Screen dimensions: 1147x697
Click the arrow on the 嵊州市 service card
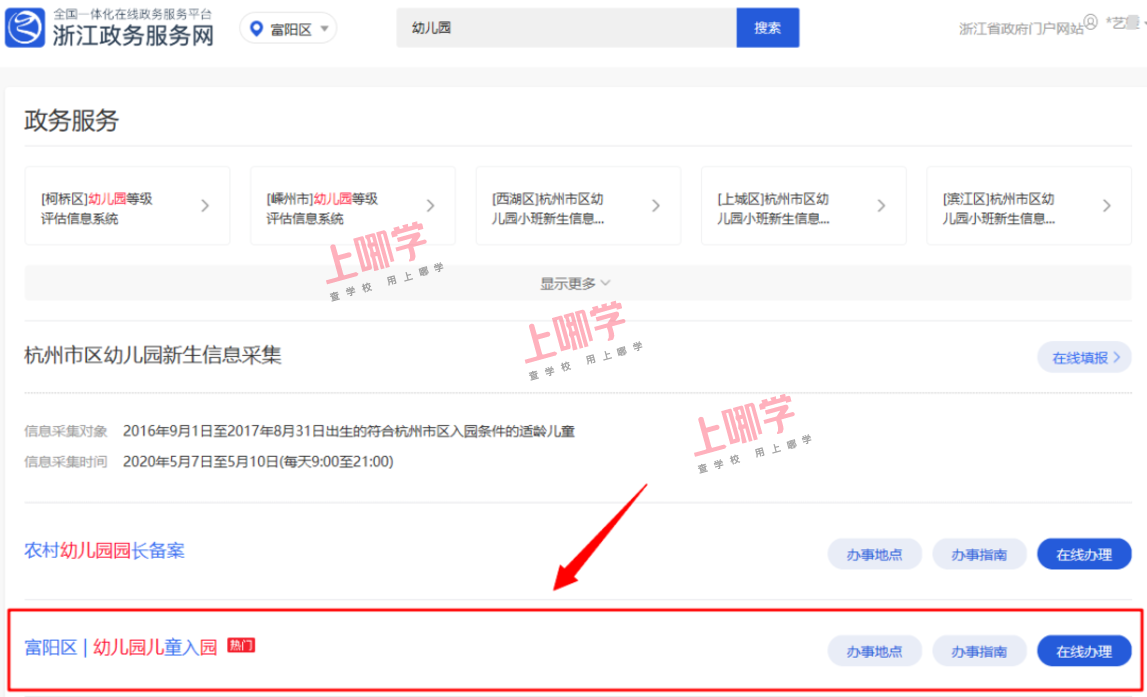pos(431,206)
